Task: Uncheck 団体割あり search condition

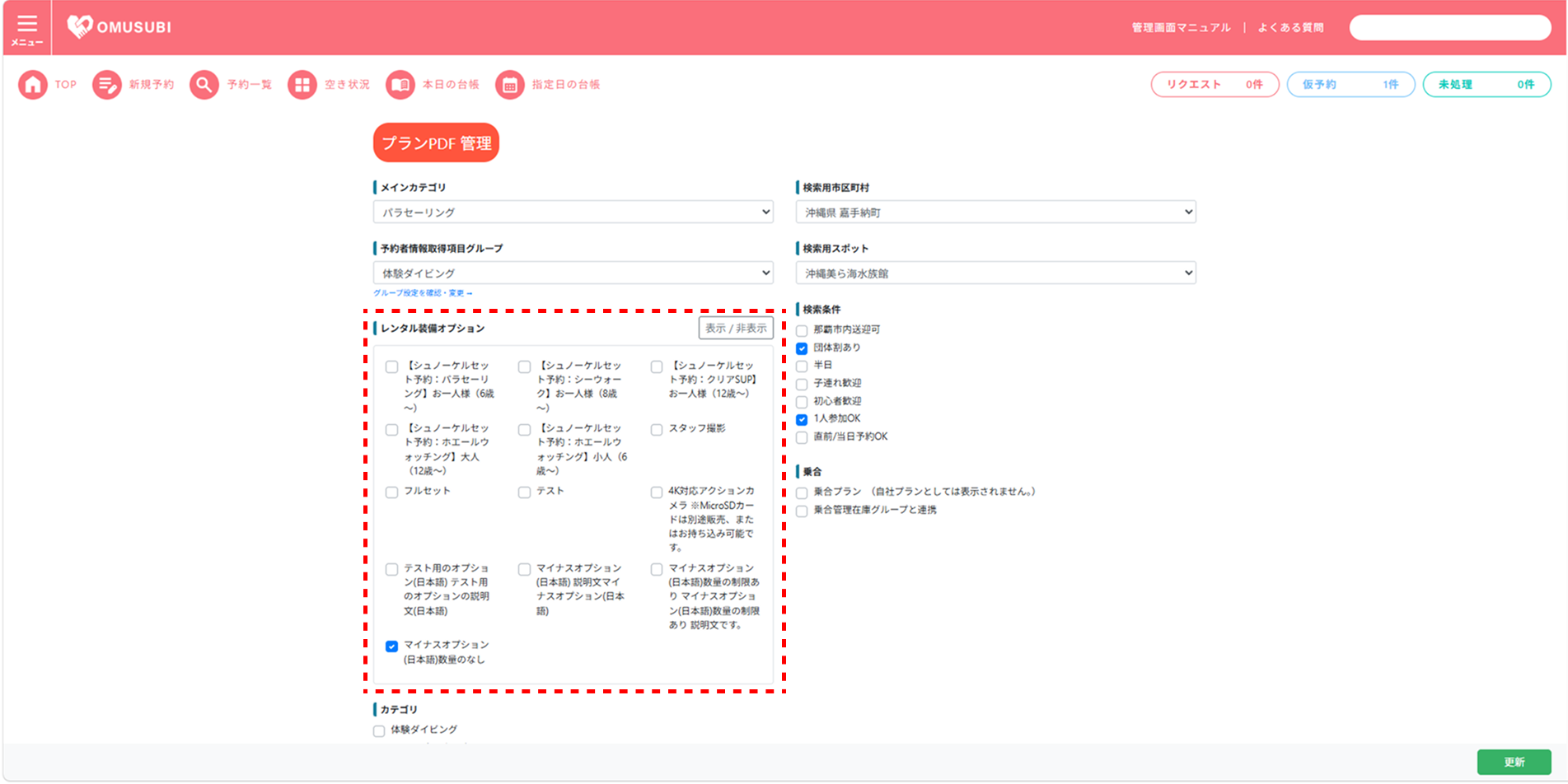Action: point(802,349)
